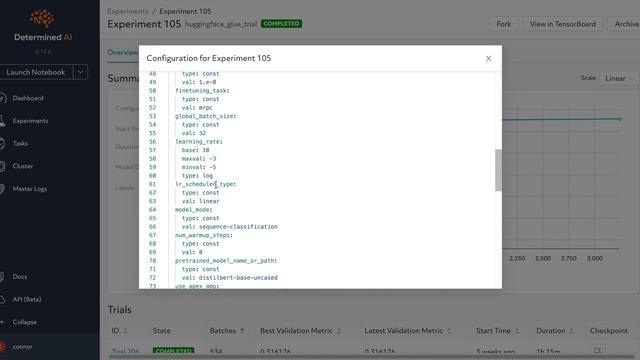Click the Experiments sidebar icon
This screenshot has height=360, width=640.
click(x=2, y=121)
